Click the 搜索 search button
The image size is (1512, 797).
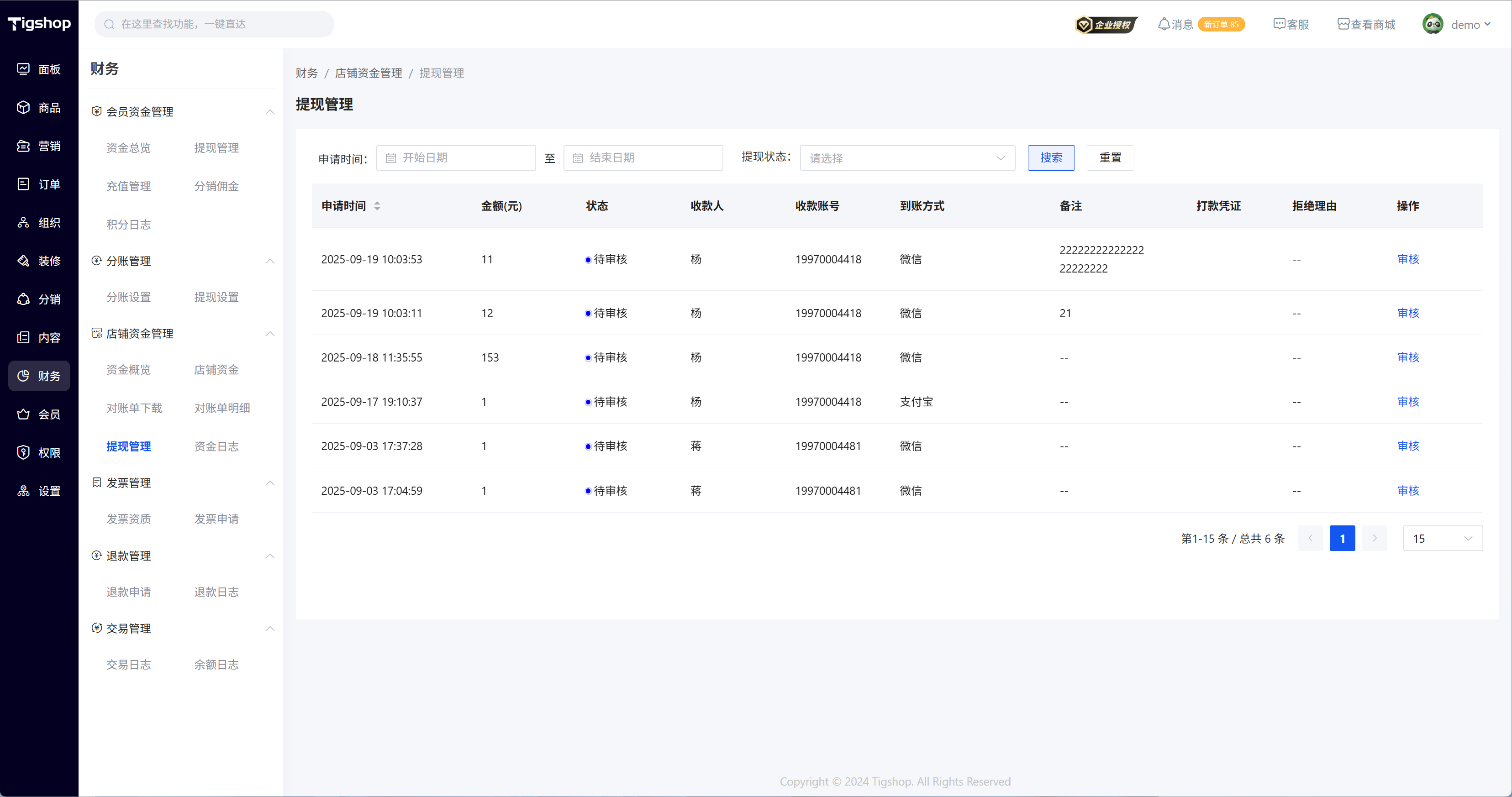[x=1051, y=158]
